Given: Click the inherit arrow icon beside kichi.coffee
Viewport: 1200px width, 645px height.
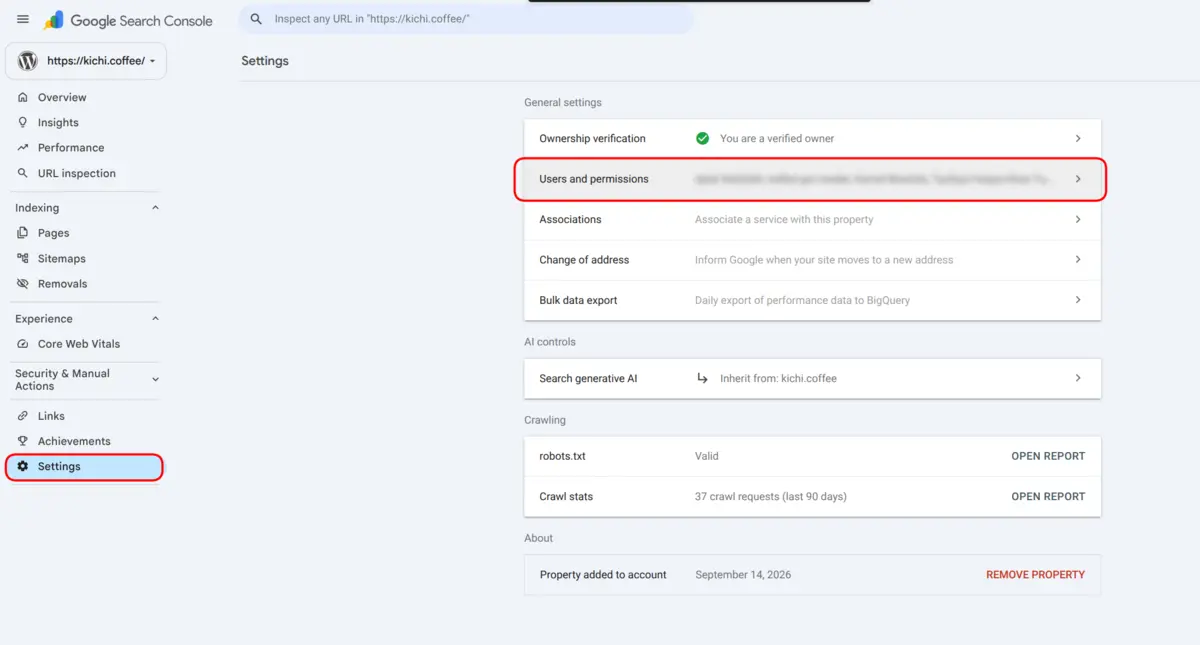Looking at the screenshot, I should (703, 378).
